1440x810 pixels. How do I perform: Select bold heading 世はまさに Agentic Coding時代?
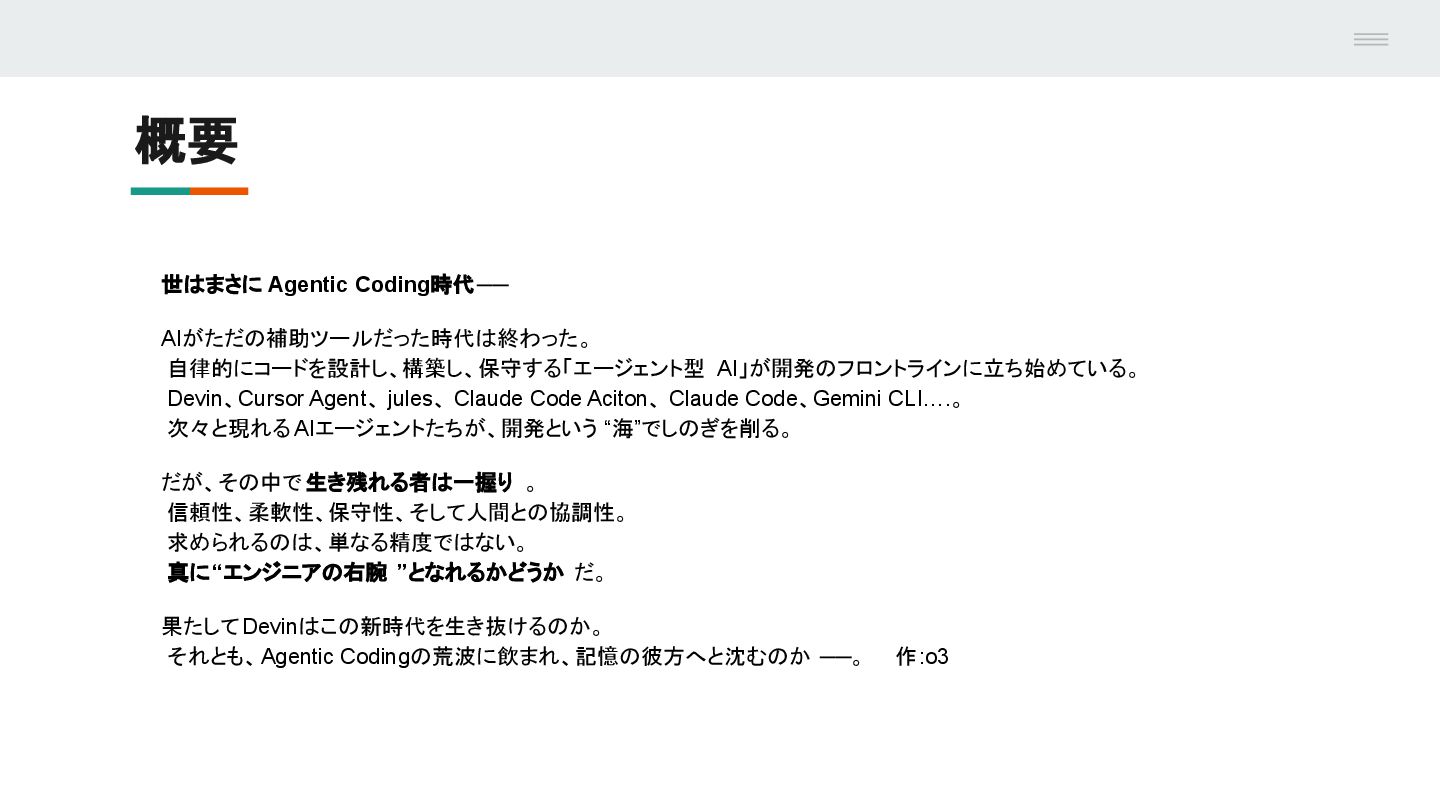(317, 285)
